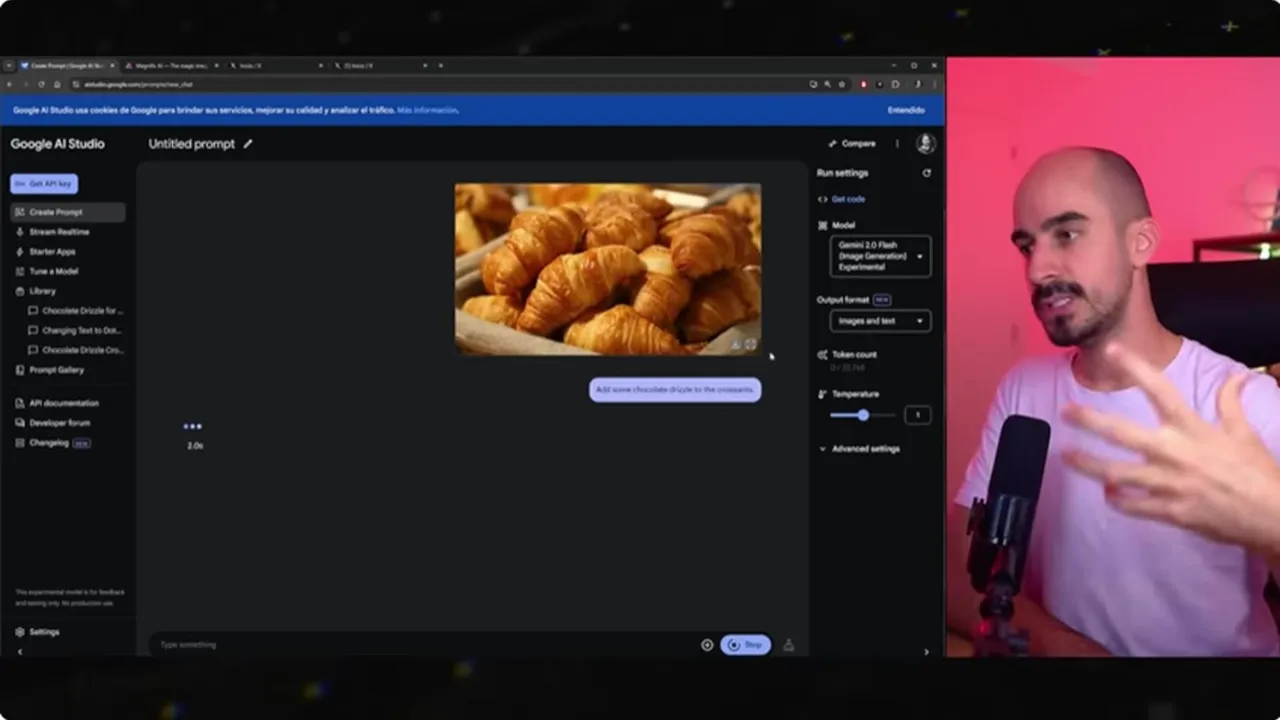Image resolution: width=1280 pixels, height=720 pixels.
Task: Select Starter Apps in the sidebar
Action: 52,252
